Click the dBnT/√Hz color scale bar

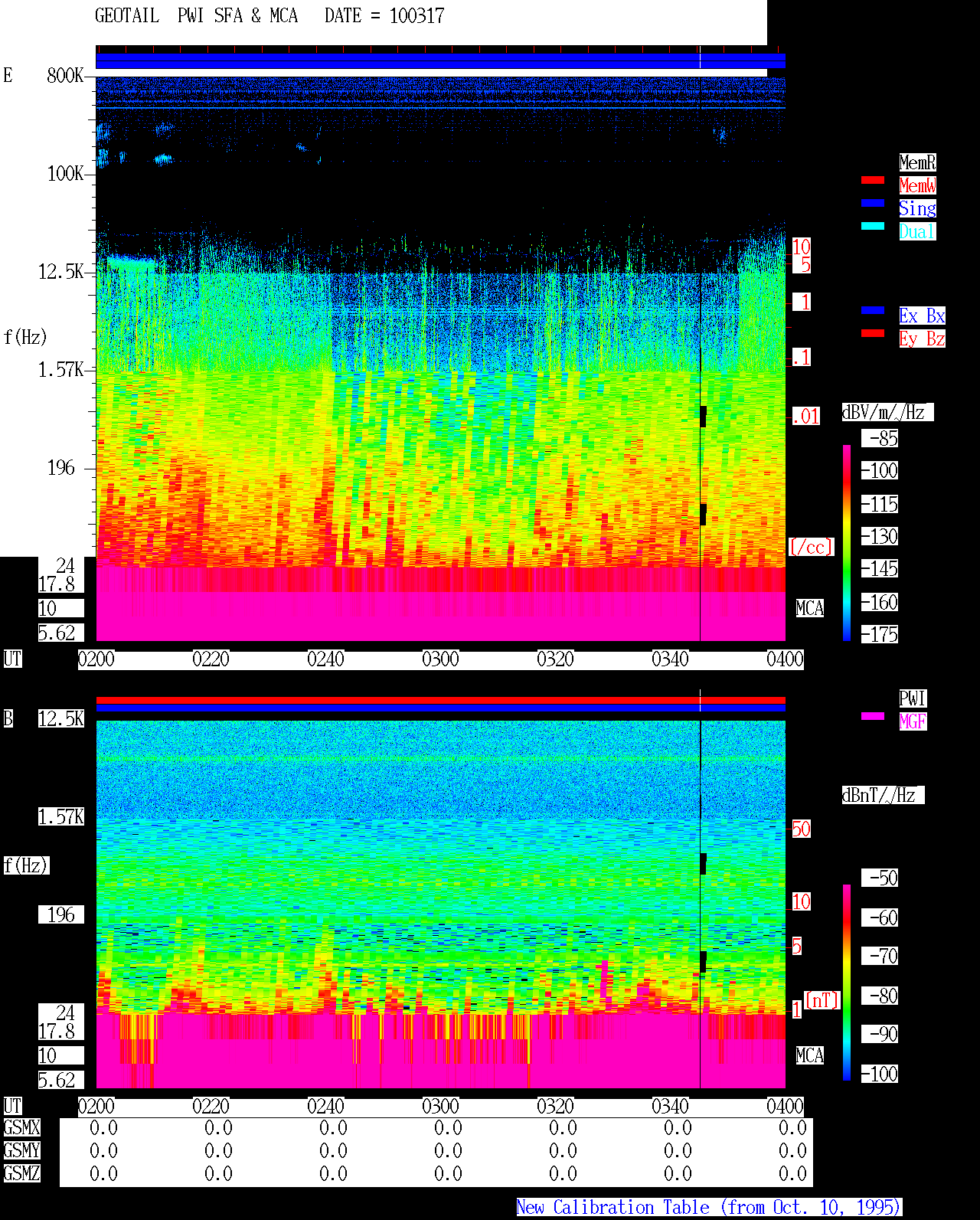click(x=847, y=983)
